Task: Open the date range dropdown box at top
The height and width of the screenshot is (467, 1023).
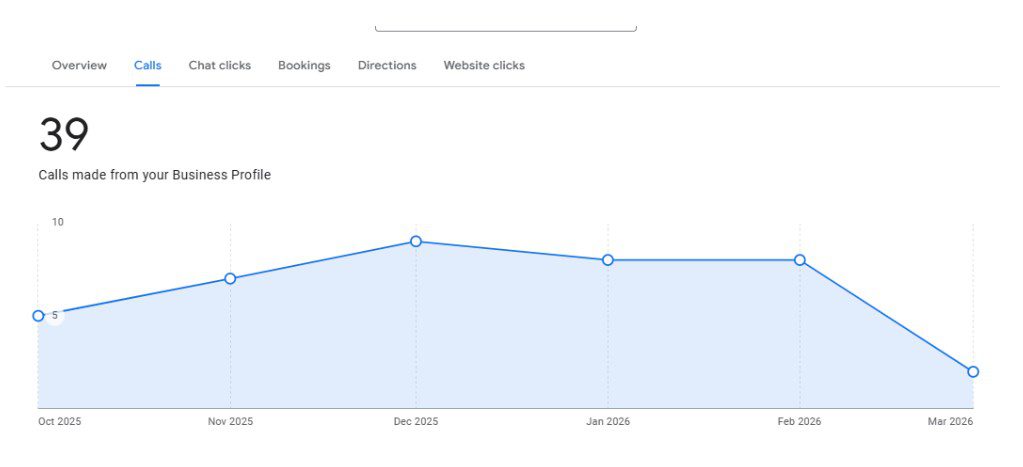Action: 505,25
